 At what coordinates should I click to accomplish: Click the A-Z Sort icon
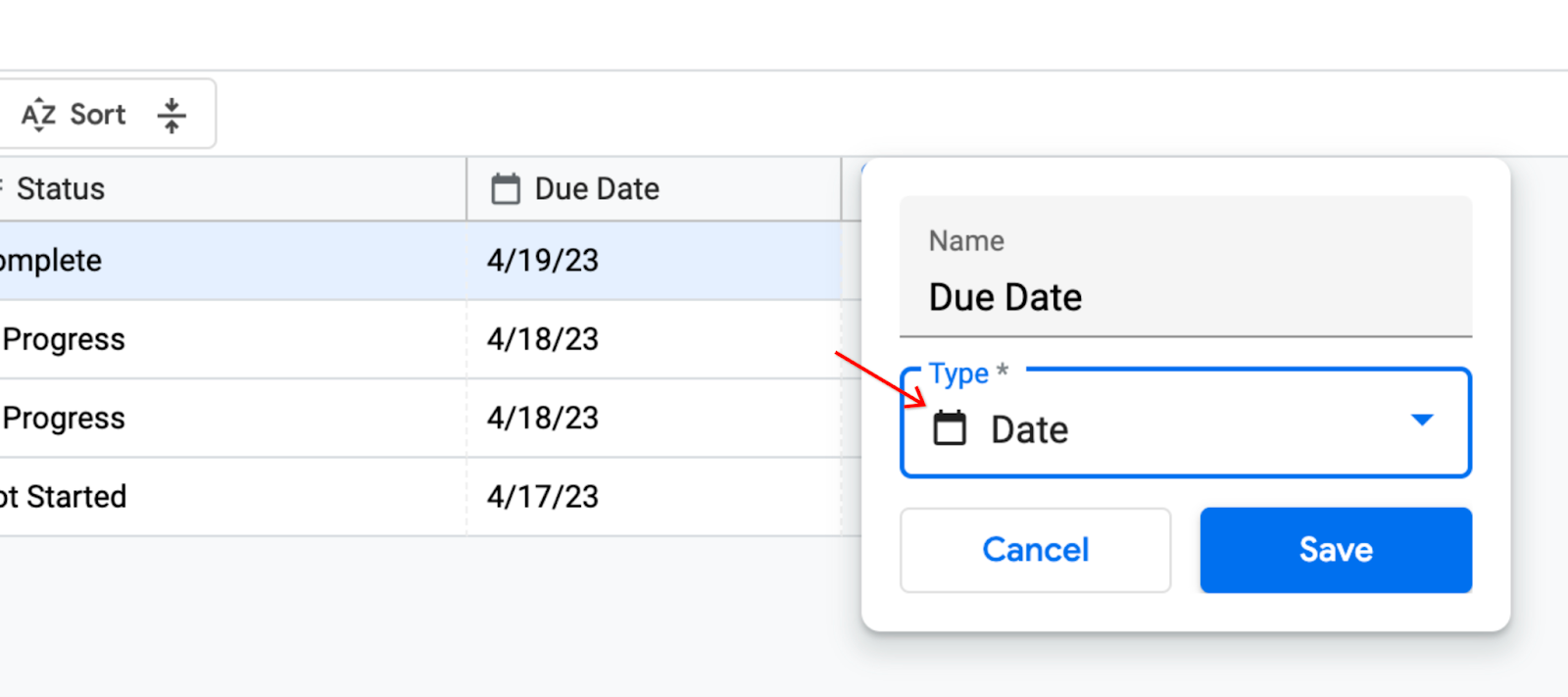pyautogui.click(x=39, y=113)
